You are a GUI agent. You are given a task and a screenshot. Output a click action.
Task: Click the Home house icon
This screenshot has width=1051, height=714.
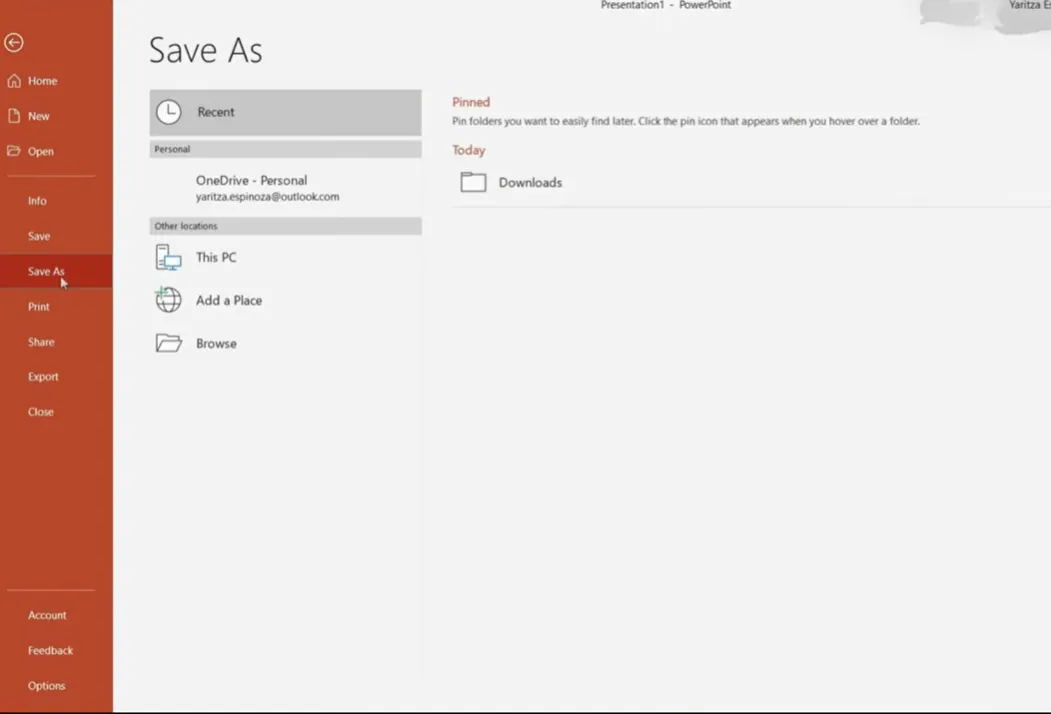[14, 81]
